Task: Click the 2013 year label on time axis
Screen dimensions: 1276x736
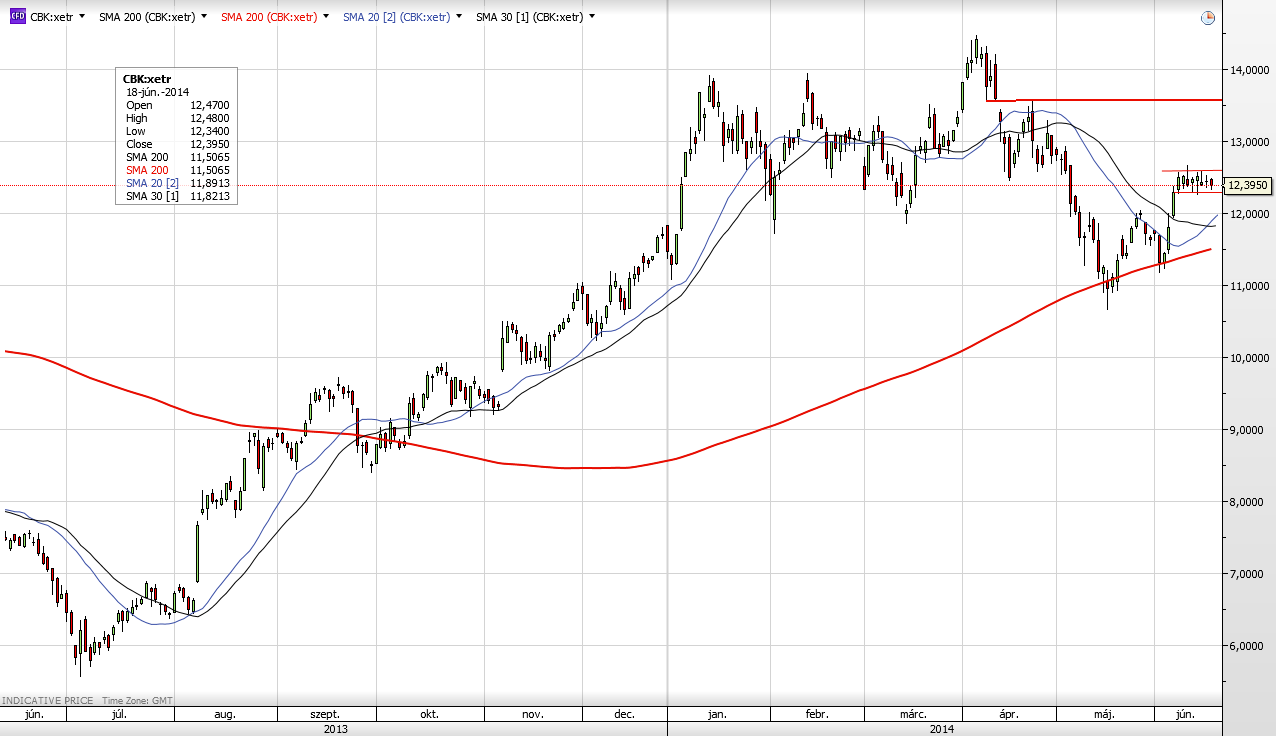Action: click(x=336, y=729)
